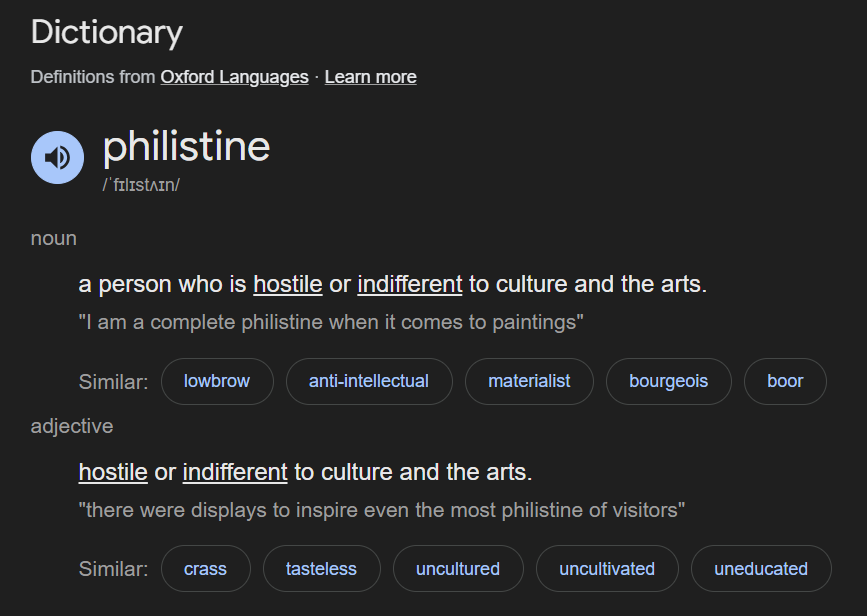Follow the 'hostile' link in noun definition
867x616 pixels.
coord(287,284)
